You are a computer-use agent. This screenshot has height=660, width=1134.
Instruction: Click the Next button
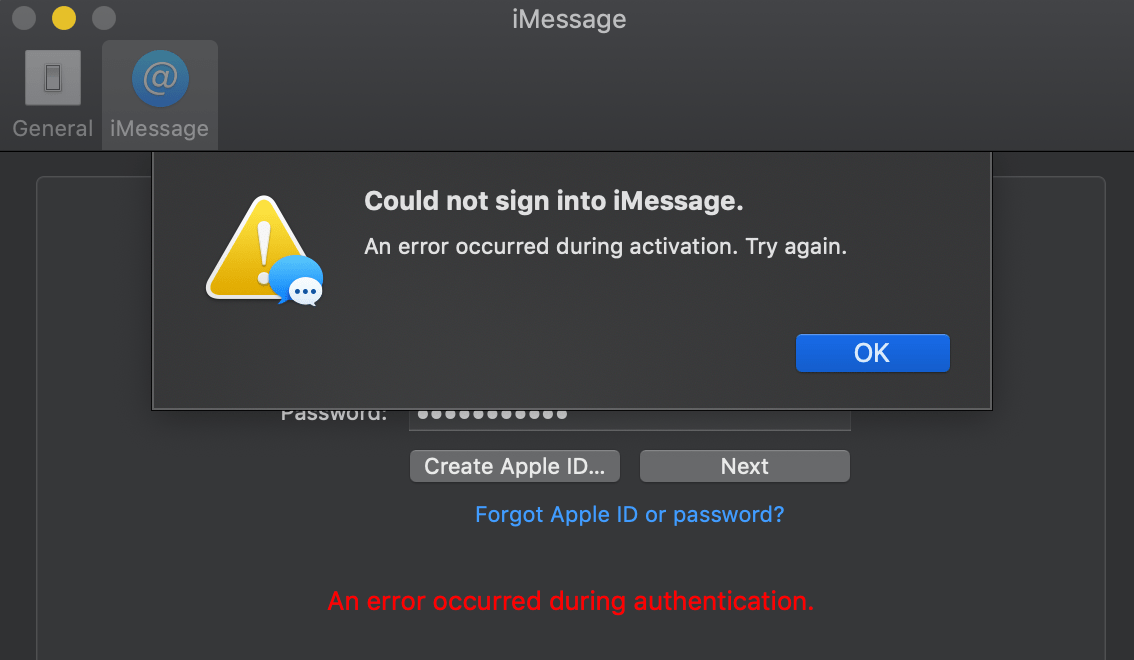[x=744, y=466]
